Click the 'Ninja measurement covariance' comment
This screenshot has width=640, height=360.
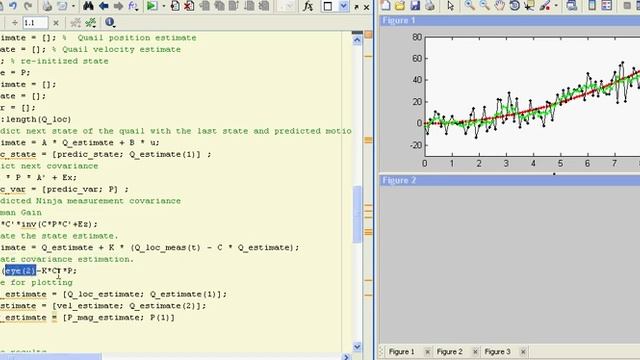tap(108, 201)
